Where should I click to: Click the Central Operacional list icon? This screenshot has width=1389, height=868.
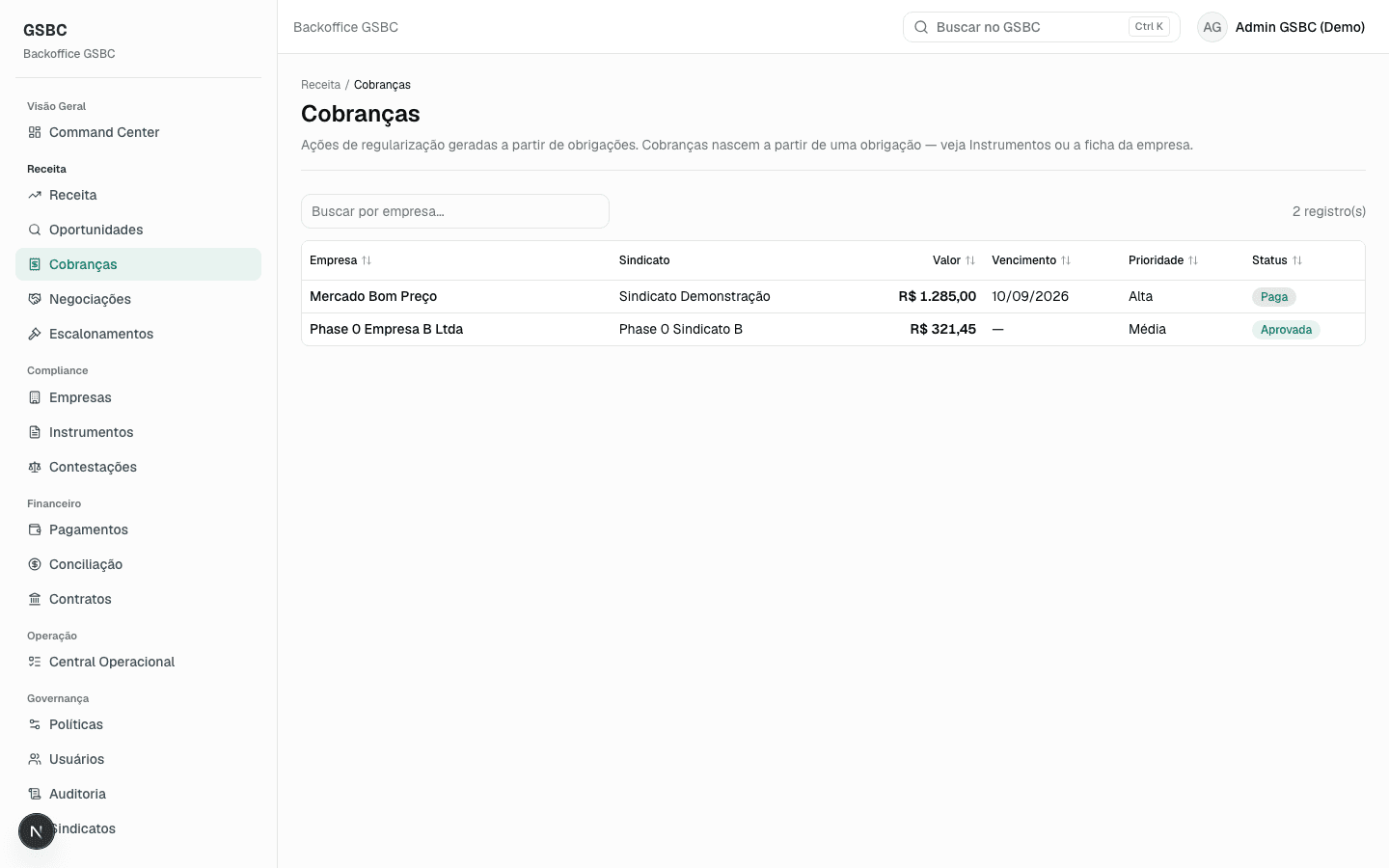tap(35, 662)
